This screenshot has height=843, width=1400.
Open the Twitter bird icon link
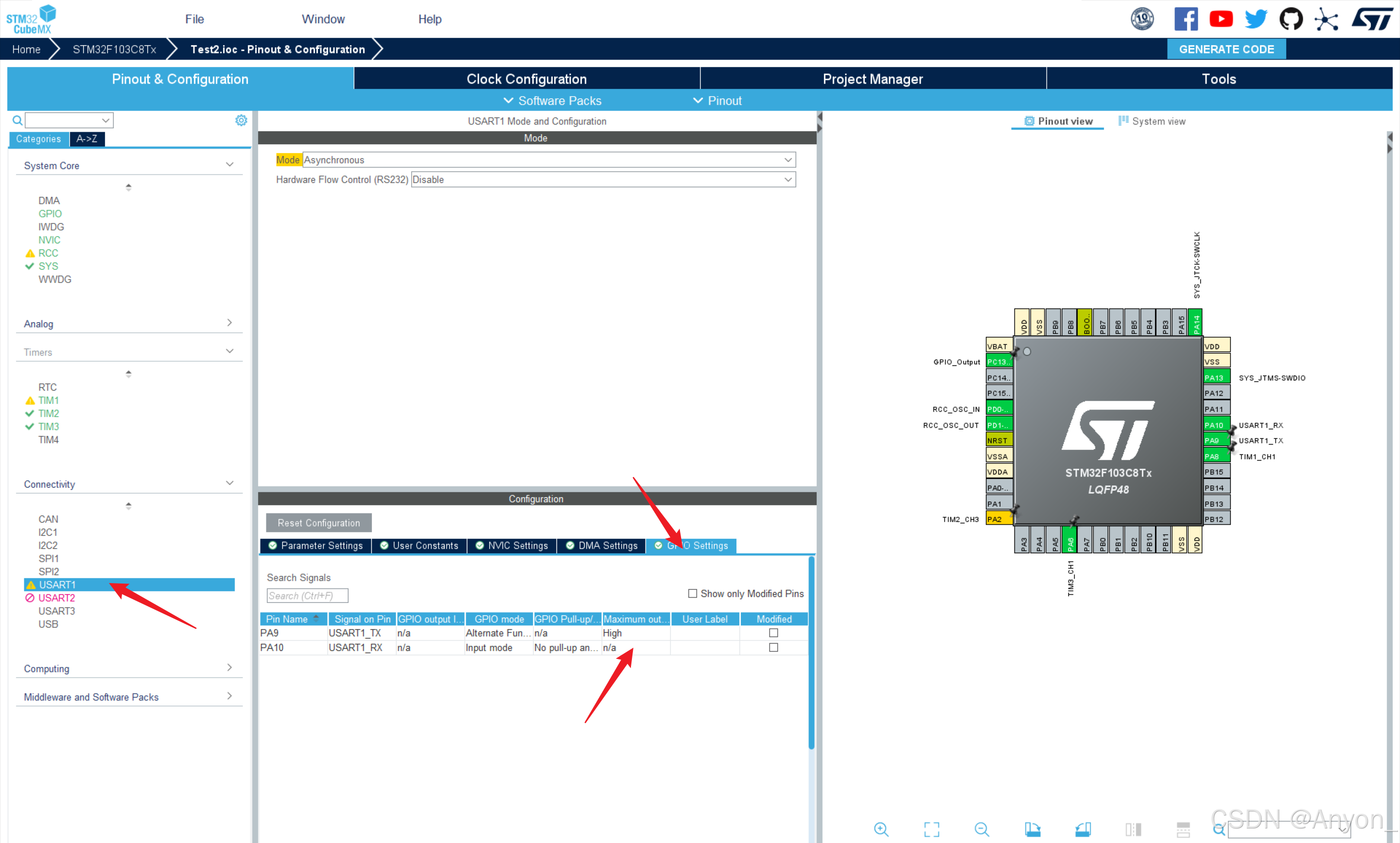1256,19
